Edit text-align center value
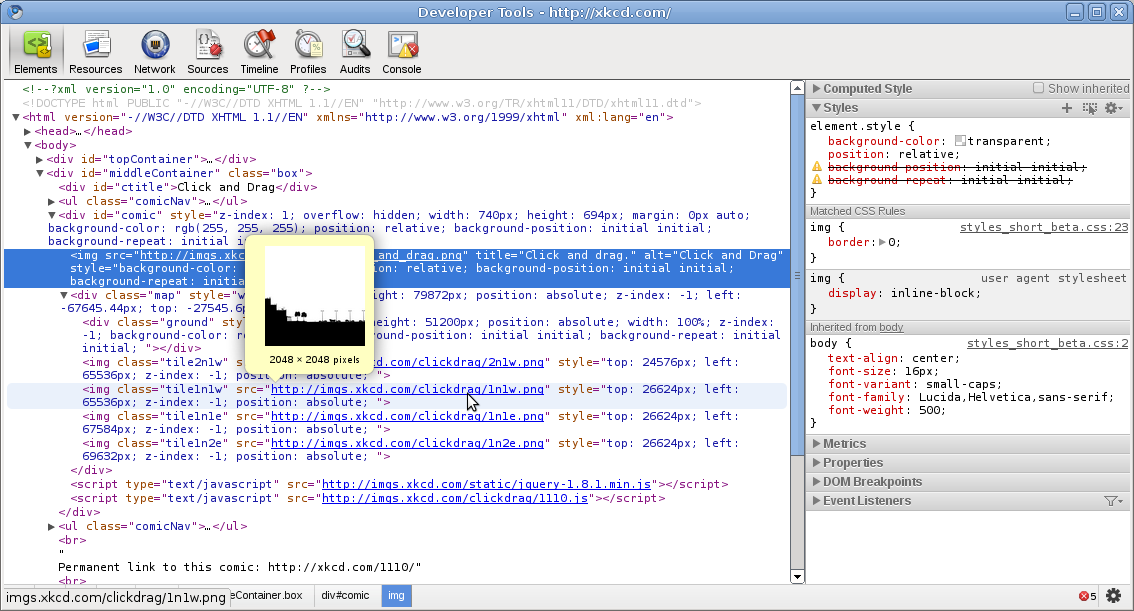 pyautogui.click(x=932, y=359)
